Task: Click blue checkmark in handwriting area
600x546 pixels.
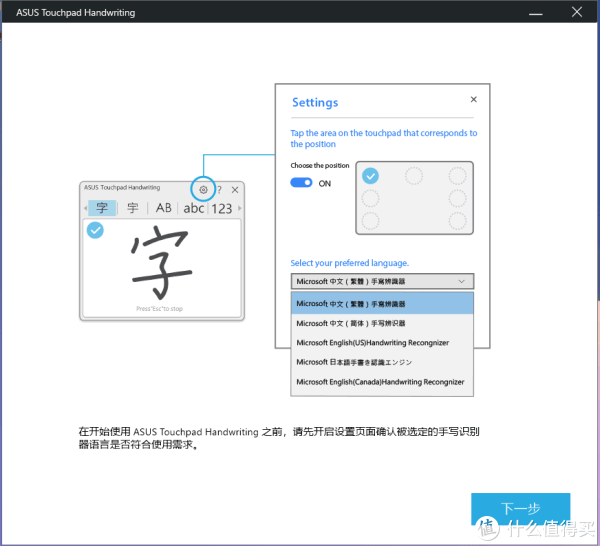Action: pos(95,230)
